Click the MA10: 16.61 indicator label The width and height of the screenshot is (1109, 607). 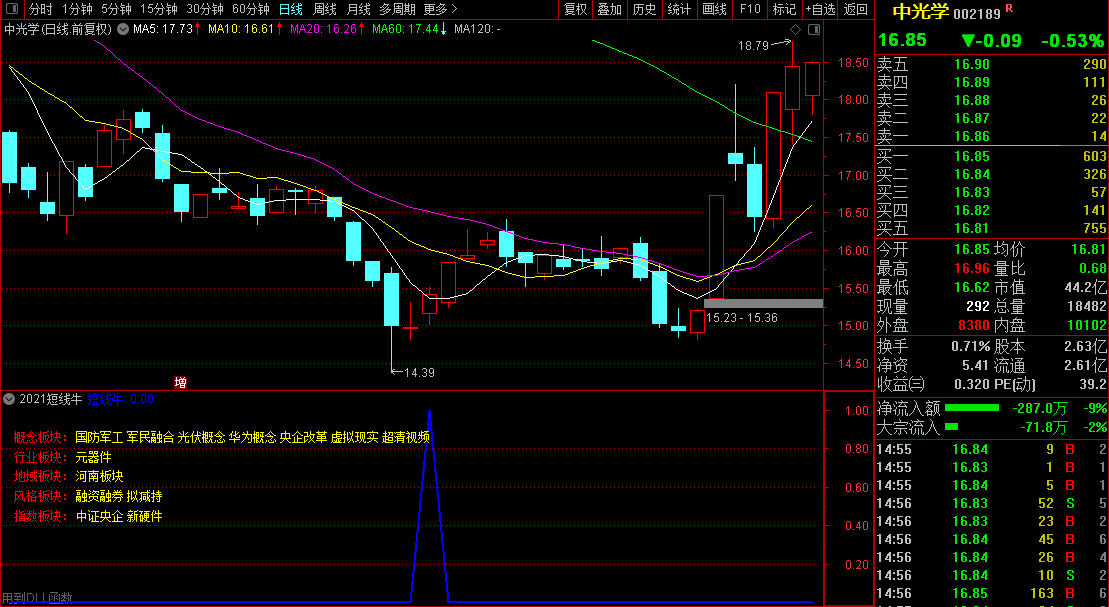tap(241, 29)
